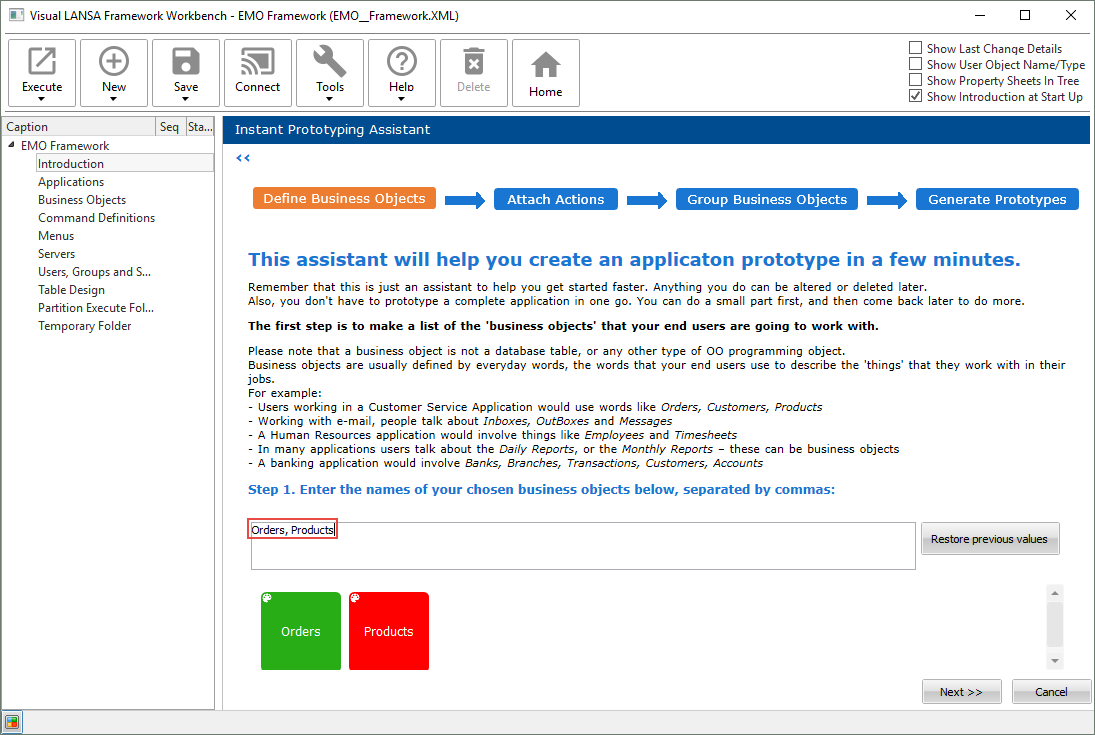The width and height of the screenshot is (1095, 735).
Task: Click the tile area scrollbar up arrow
Action: (1054, 593)
